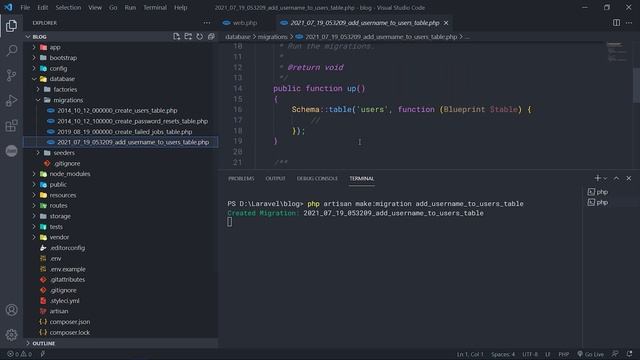Click the feedback icon in status bar

(615, 354)
